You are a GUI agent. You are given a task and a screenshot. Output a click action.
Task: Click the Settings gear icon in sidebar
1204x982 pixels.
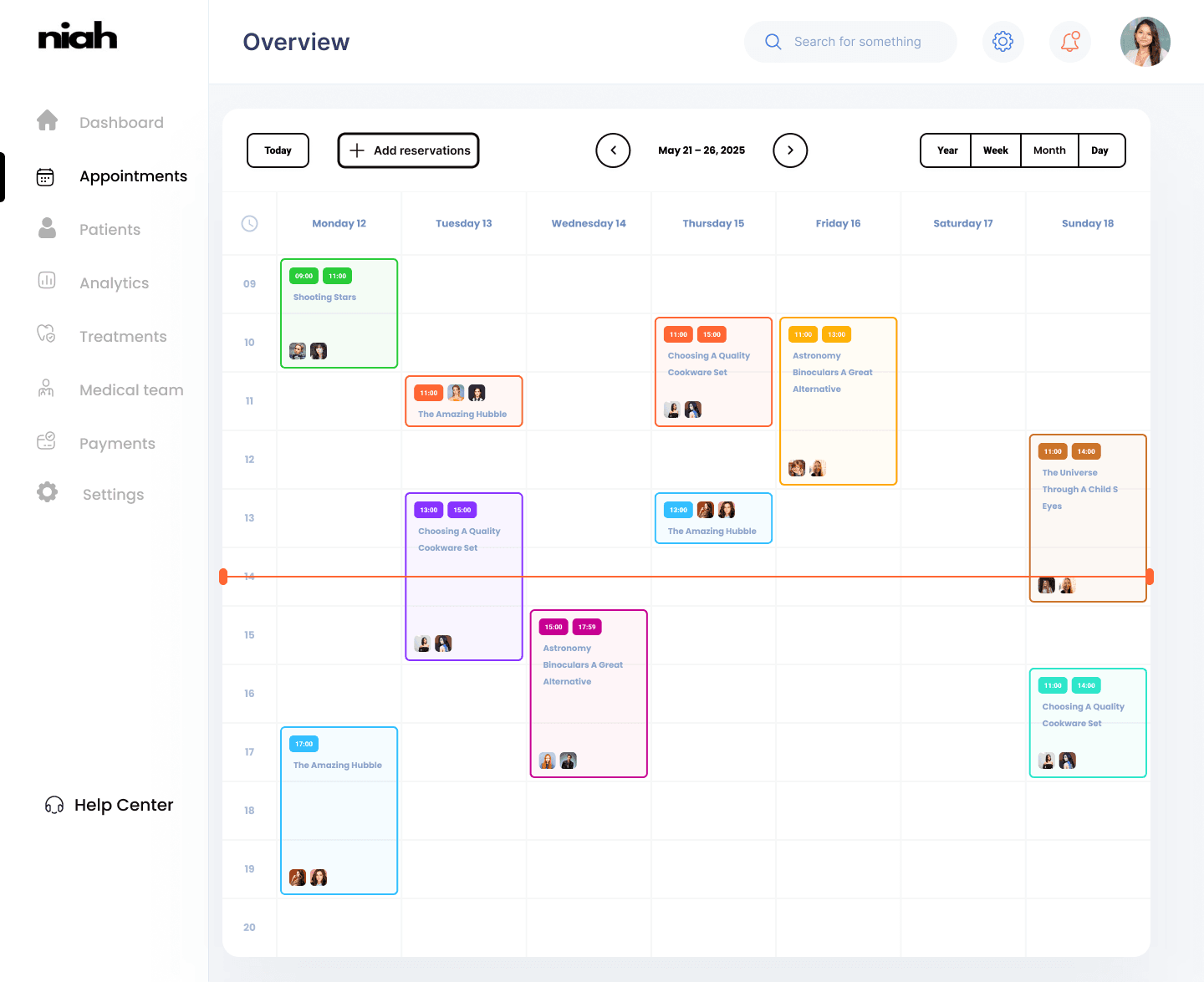pyautogui.click(x=48, y=492)
